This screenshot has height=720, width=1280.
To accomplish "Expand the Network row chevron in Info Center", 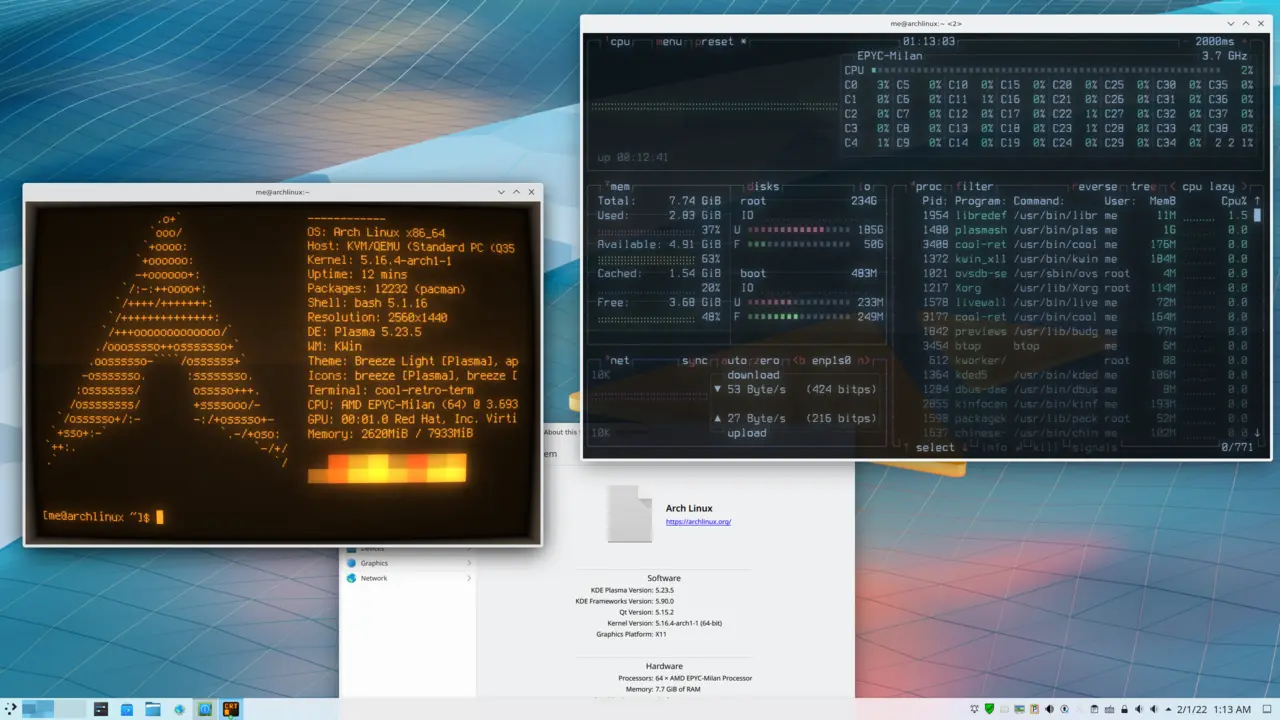I will pyautogui.click(x=468, y=578).
